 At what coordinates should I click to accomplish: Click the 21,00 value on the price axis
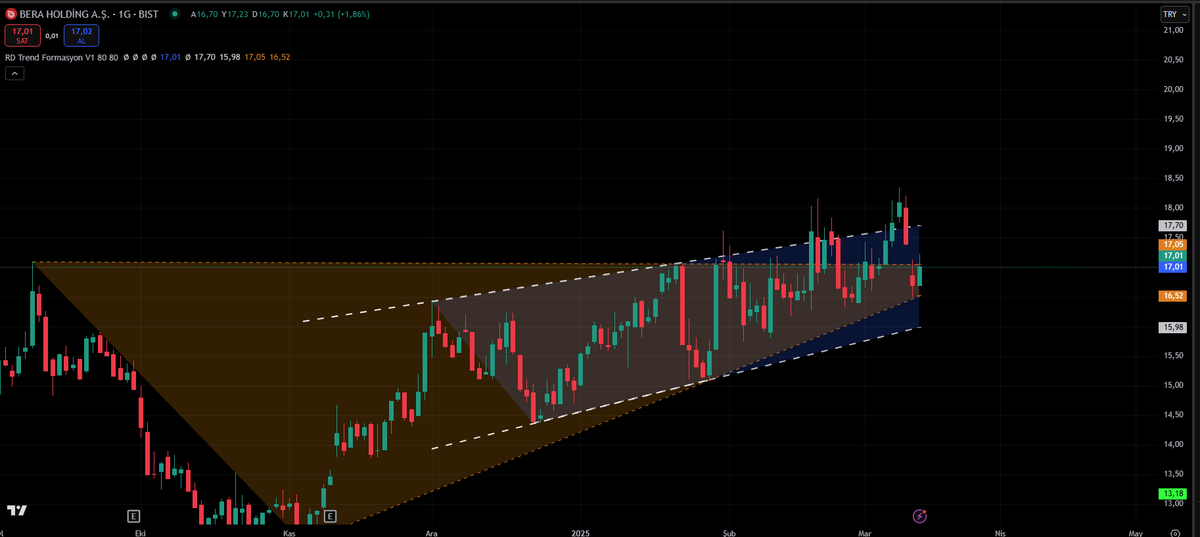pyautogui.click(x=1173, y=30)
